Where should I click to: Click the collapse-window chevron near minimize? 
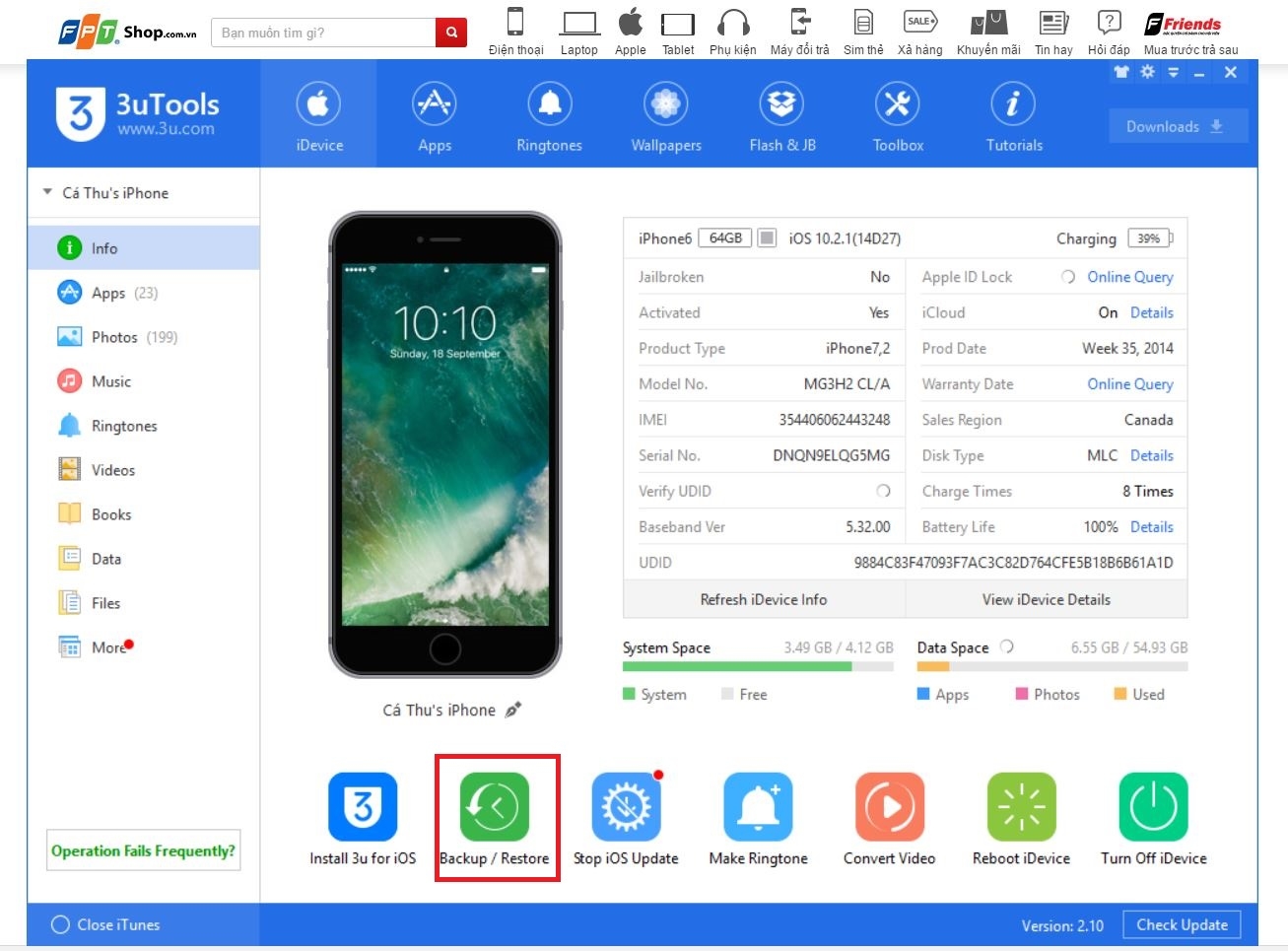(1173, 72)
